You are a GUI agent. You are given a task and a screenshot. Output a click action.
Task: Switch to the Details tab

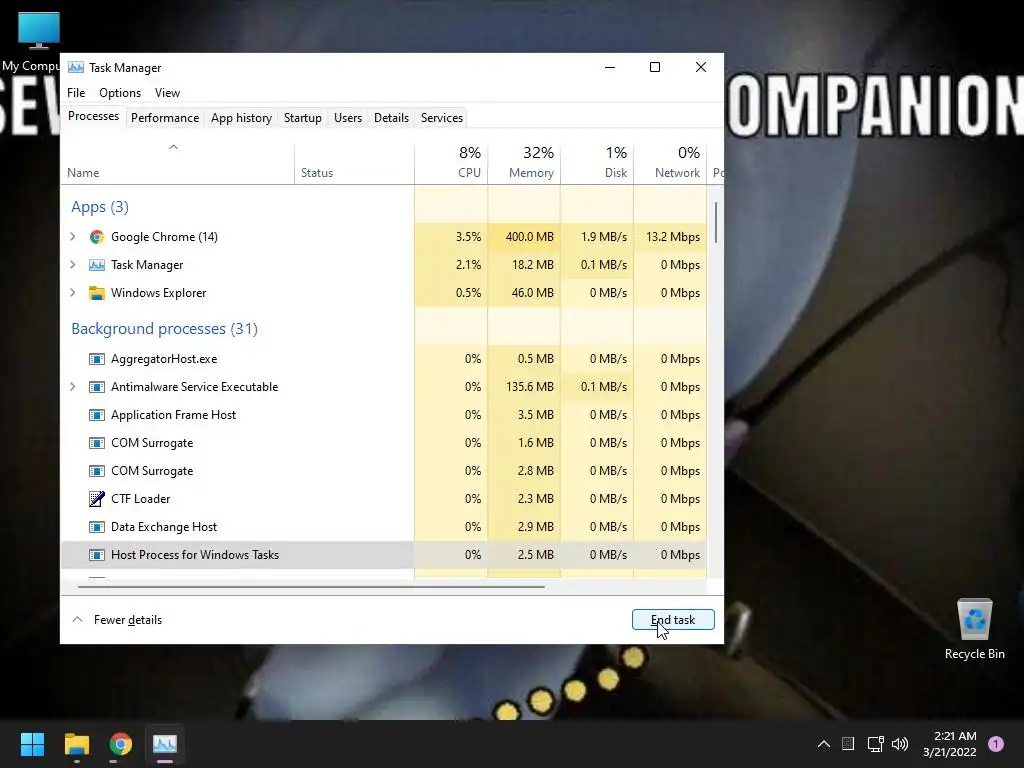click(391, 118)
